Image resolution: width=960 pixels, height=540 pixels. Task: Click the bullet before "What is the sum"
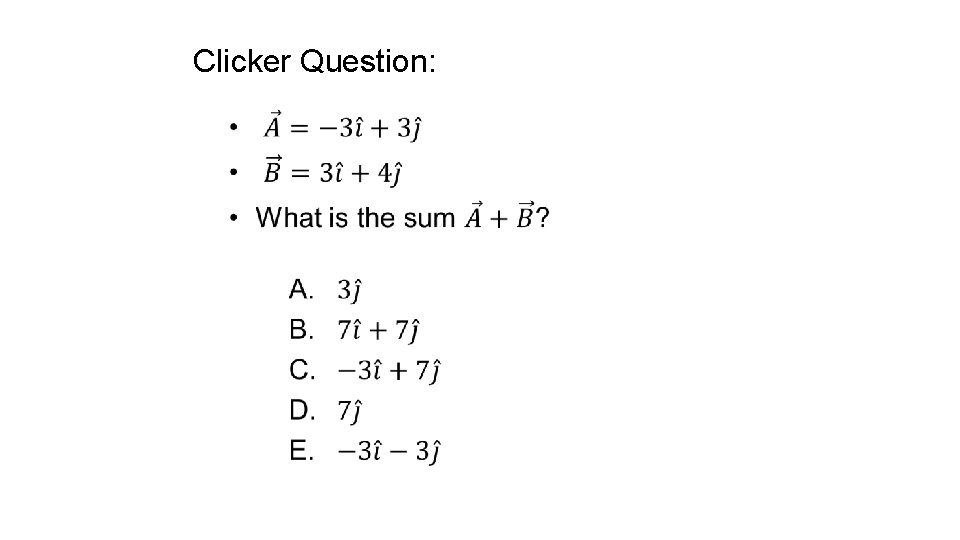232,217
